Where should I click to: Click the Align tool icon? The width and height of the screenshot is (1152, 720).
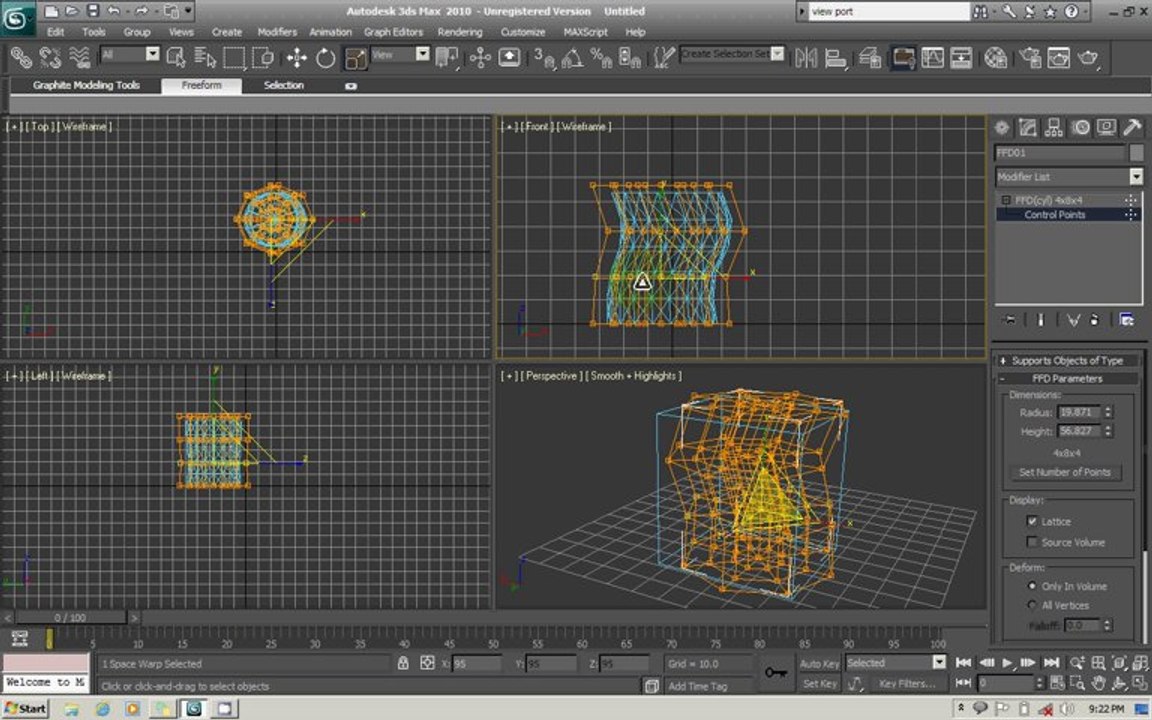[x=835, y=57]
